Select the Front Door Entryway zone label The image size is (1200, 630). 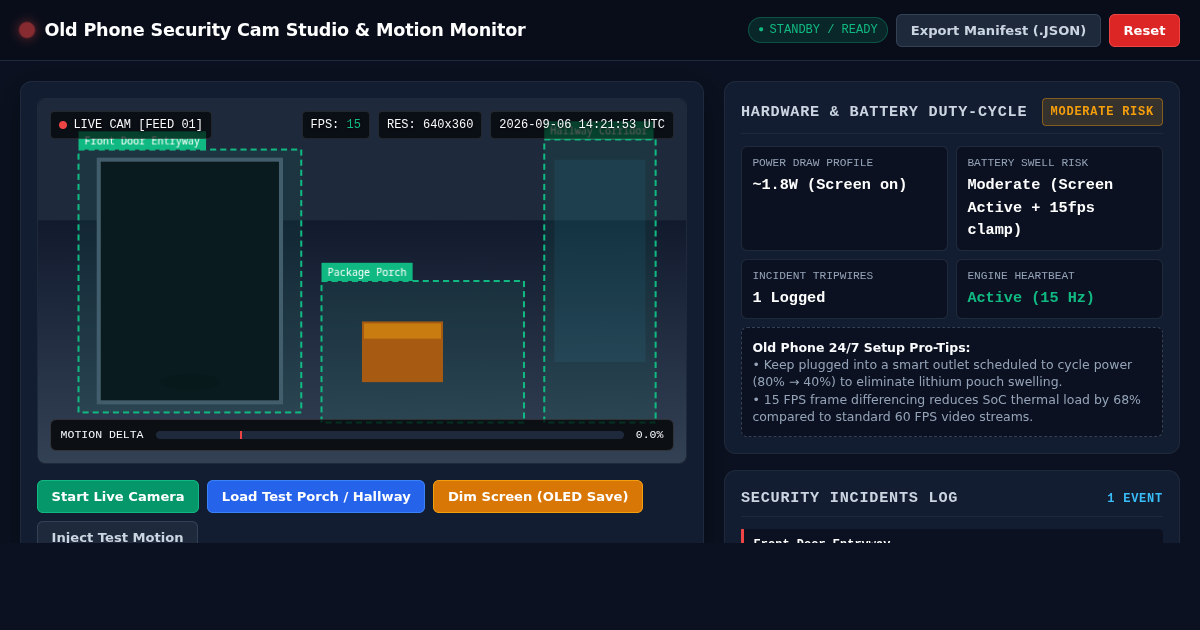[142, 142]
